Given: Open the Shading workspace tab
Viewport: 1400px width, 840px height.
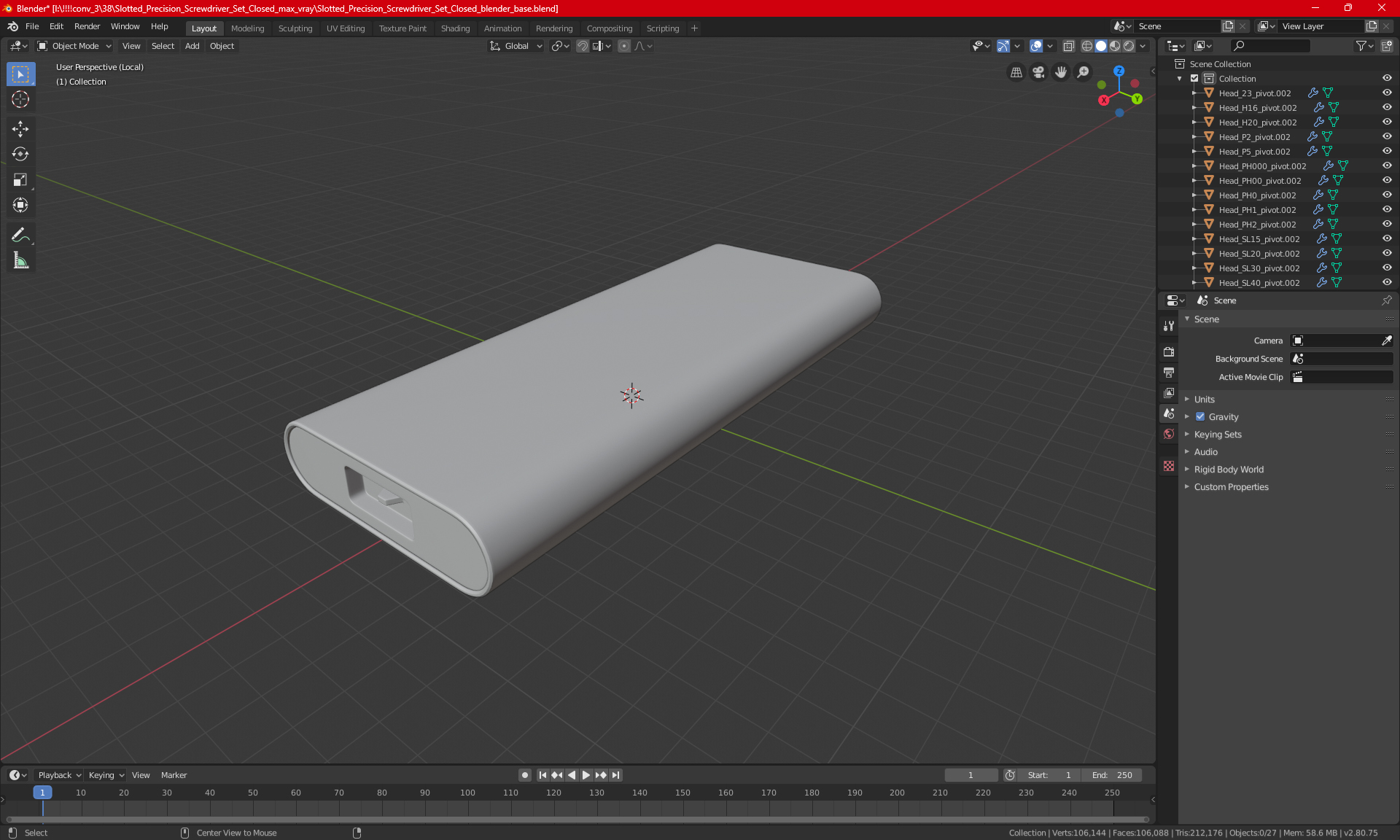Looking at the screenshot, I should point(454,27).
